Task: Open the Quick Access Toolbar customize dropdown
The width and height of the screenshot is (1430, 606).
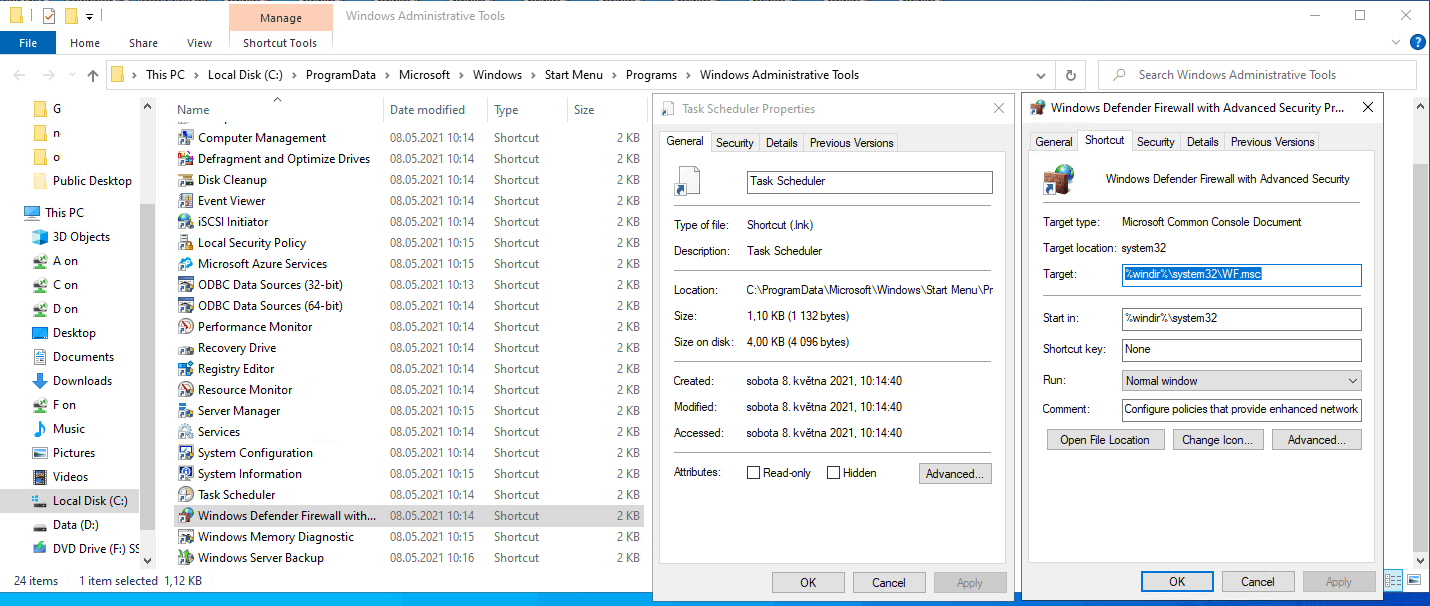Action: pyautogui.click(x=90, y=16)
